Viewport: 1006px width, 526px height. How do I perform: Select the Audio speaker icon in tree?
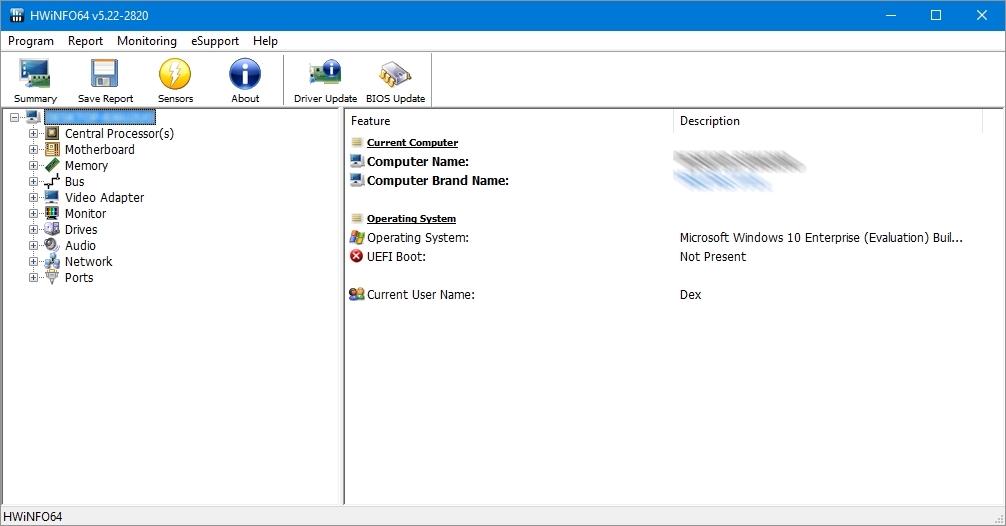pyautogui.click(x=52, y=246)
